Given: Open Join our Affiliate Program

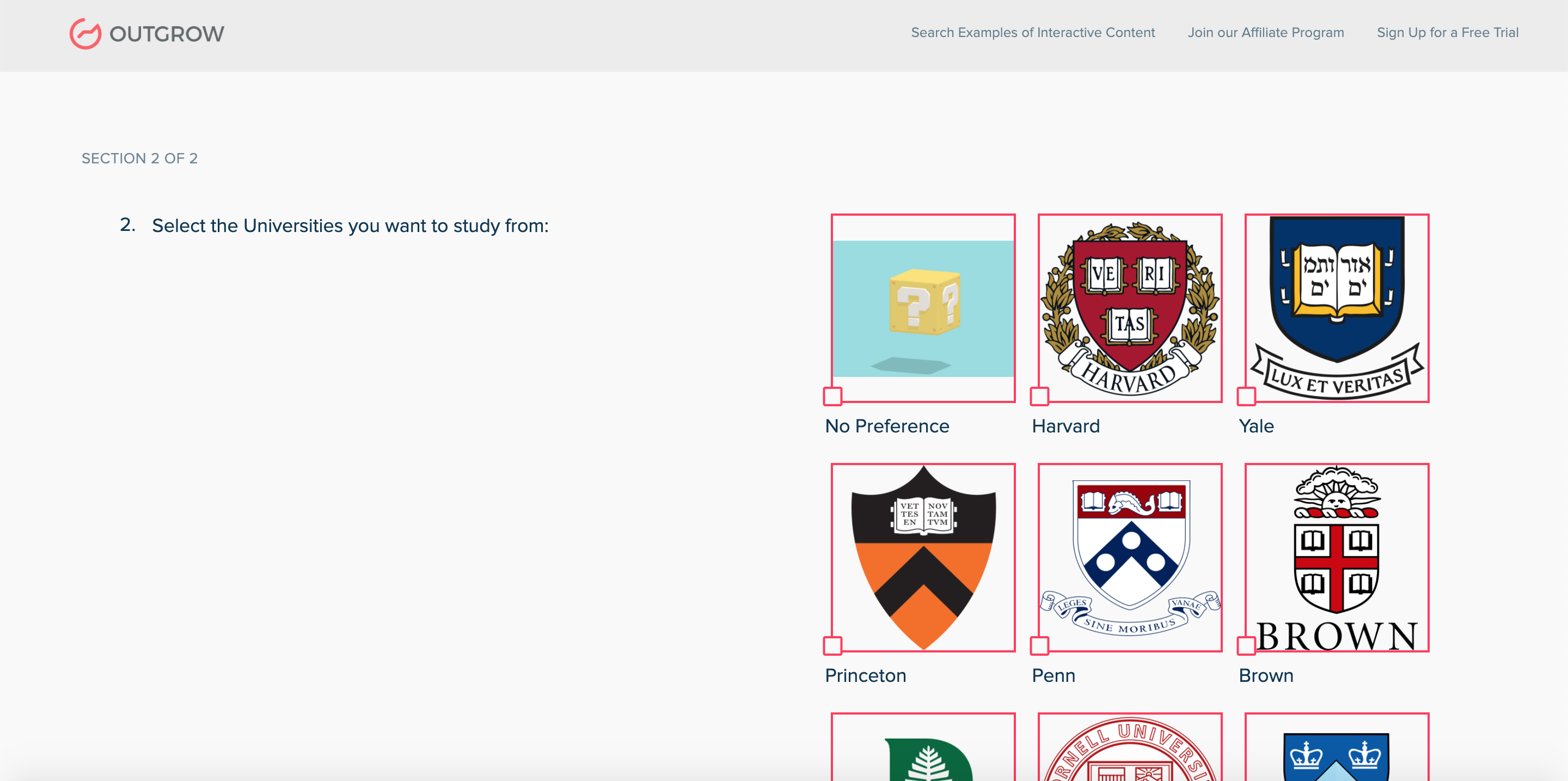Looking at the screenshot, I should [1266, 32].
